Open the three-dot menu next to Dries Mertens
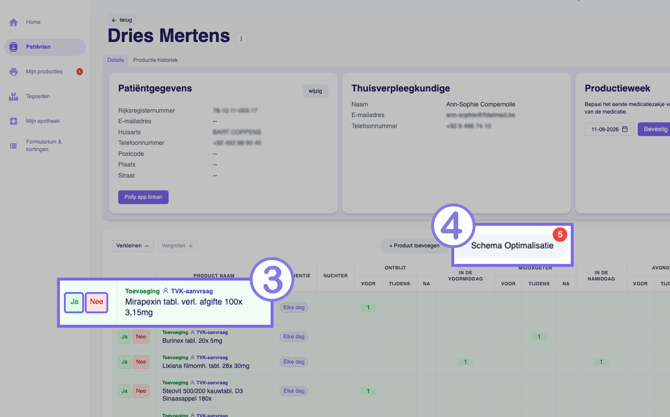The width and height of the screenshot is (670, 417). pyautogui.click(x=241, y=39)
